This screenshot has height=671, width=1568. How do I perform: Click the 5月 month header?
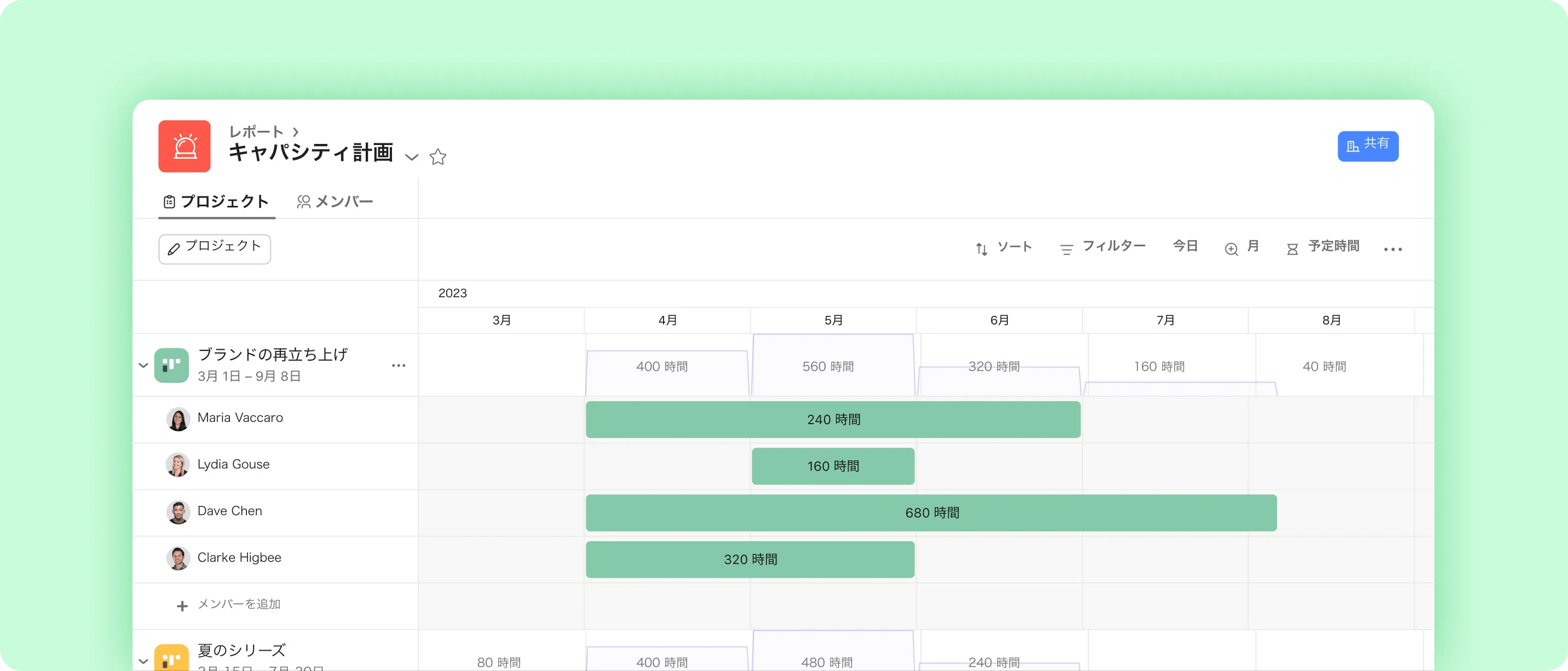point(834,320)
